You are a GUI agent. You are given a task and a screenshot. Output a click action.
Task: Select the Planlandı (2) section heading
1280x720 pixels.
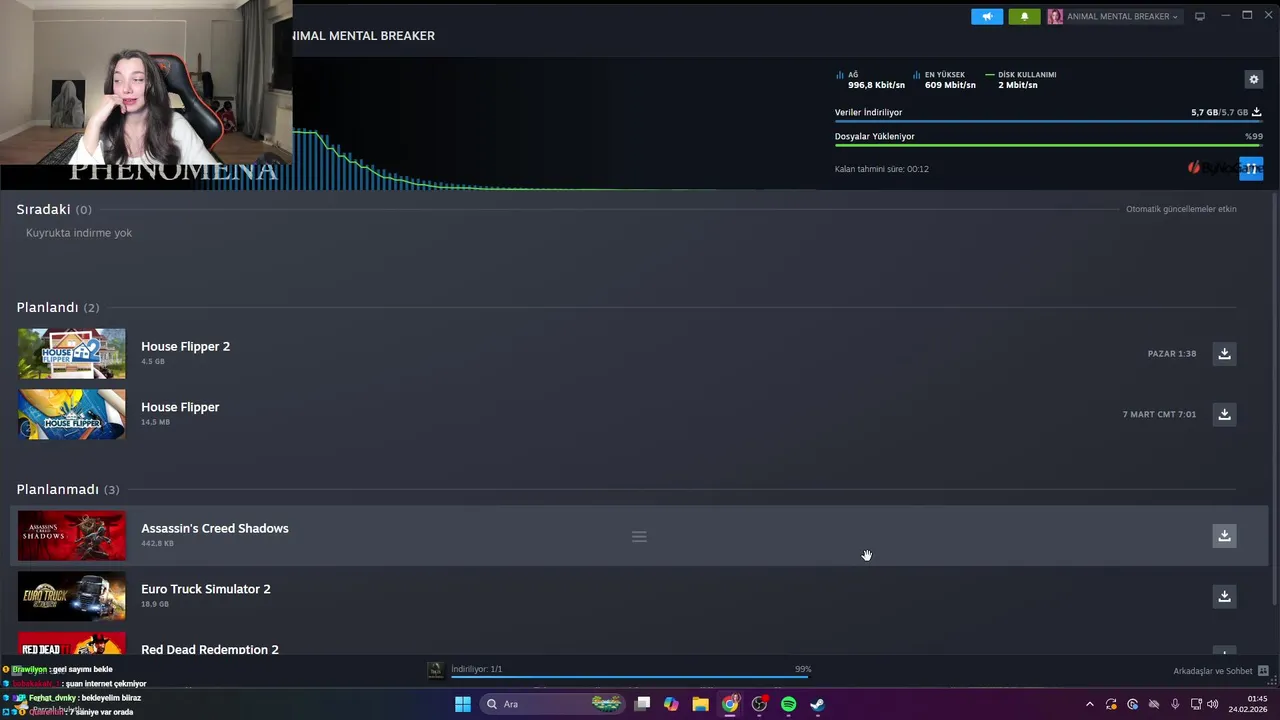pyautogui.click(x=58, y=307)
